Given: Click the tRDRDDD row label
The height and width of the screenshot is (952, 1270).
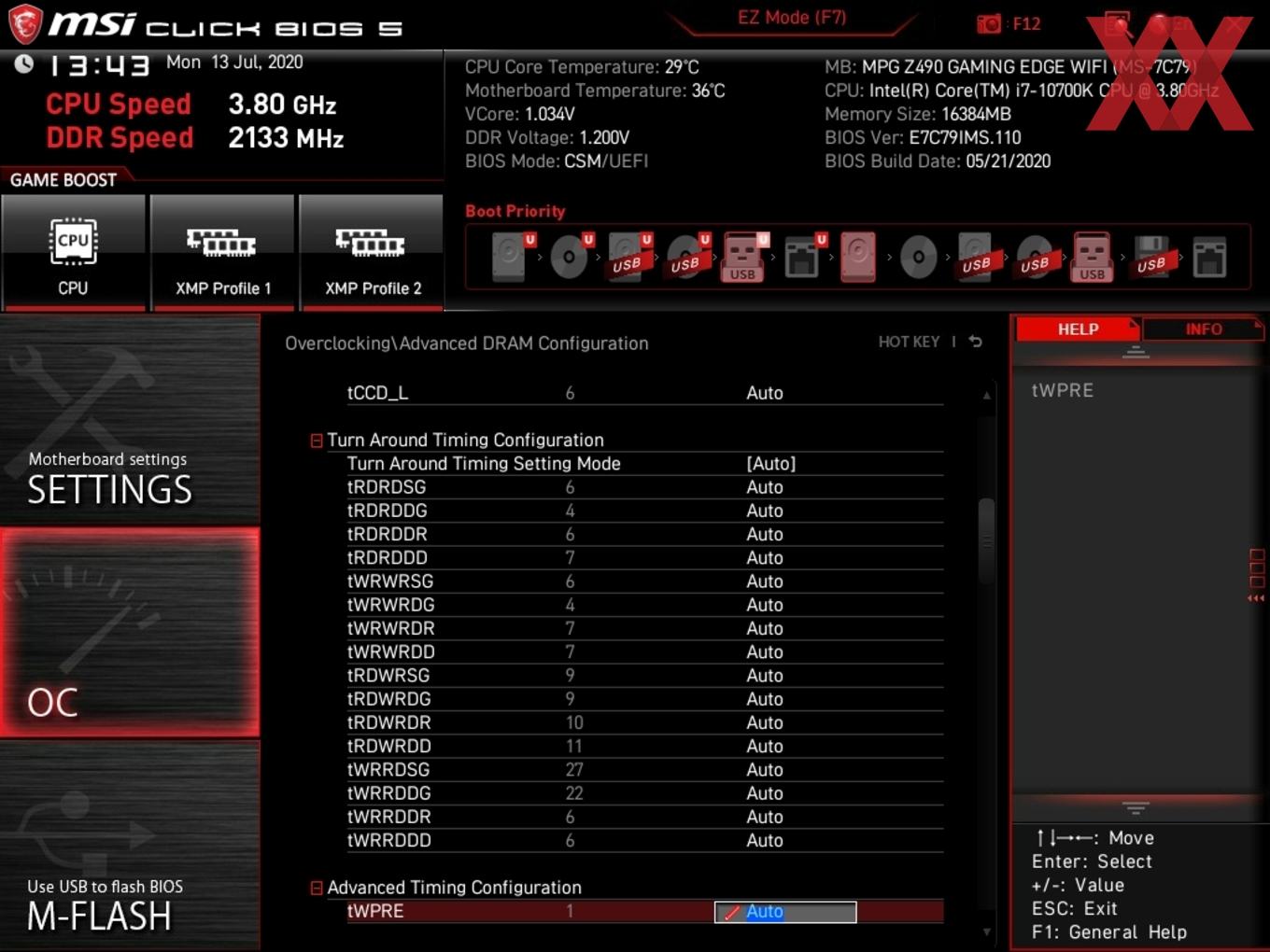Looking at the screenshot, I should pos(388,558).
